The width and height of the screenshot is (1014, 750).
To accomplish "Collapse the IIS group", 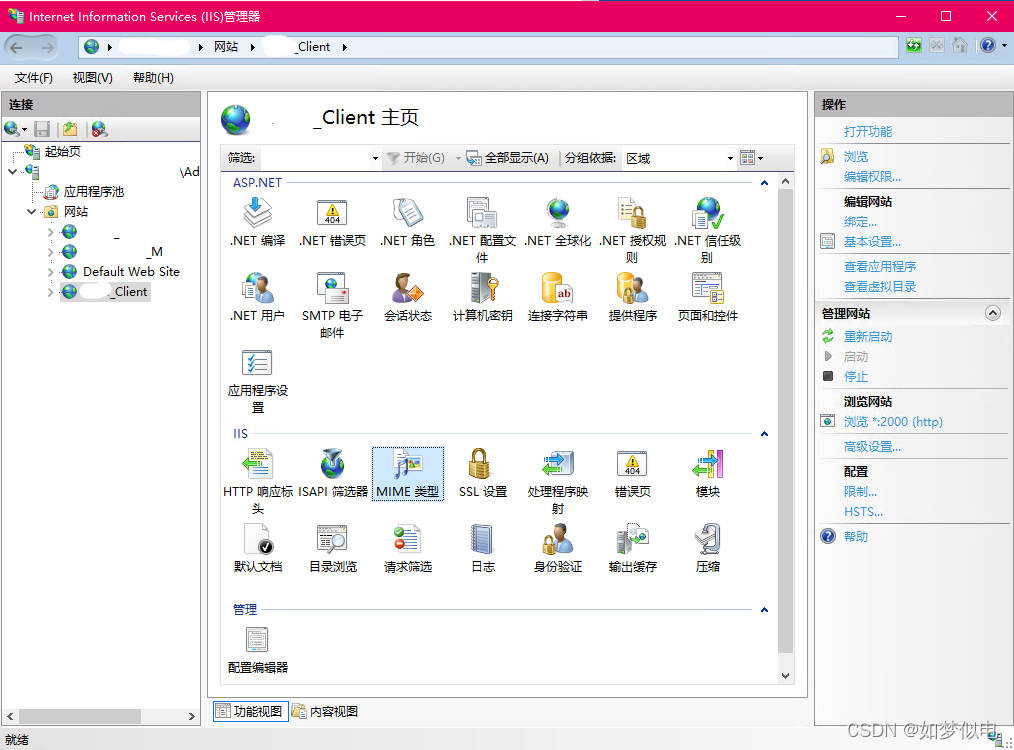I will tap(764, 434).
